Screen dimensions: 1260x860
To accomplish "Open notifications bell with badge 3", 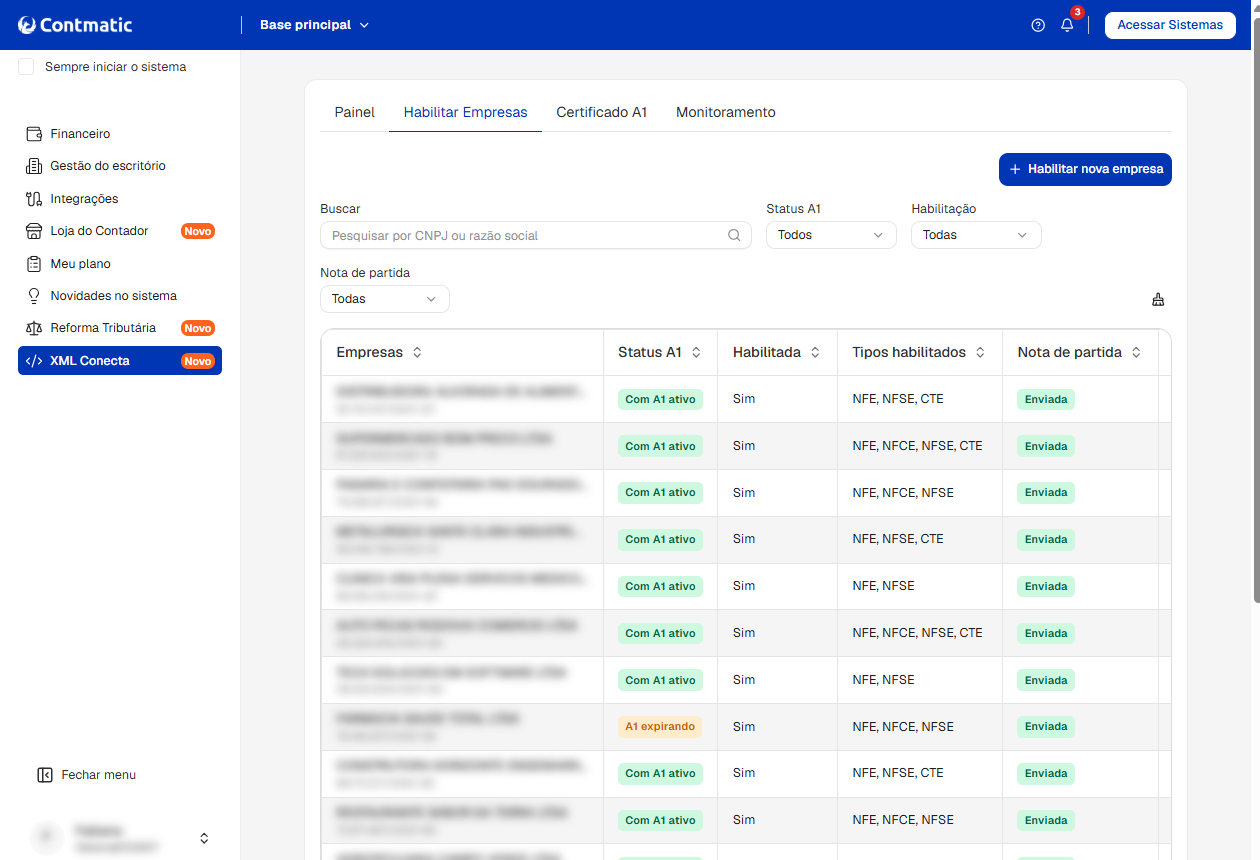I will point(1068,24).
